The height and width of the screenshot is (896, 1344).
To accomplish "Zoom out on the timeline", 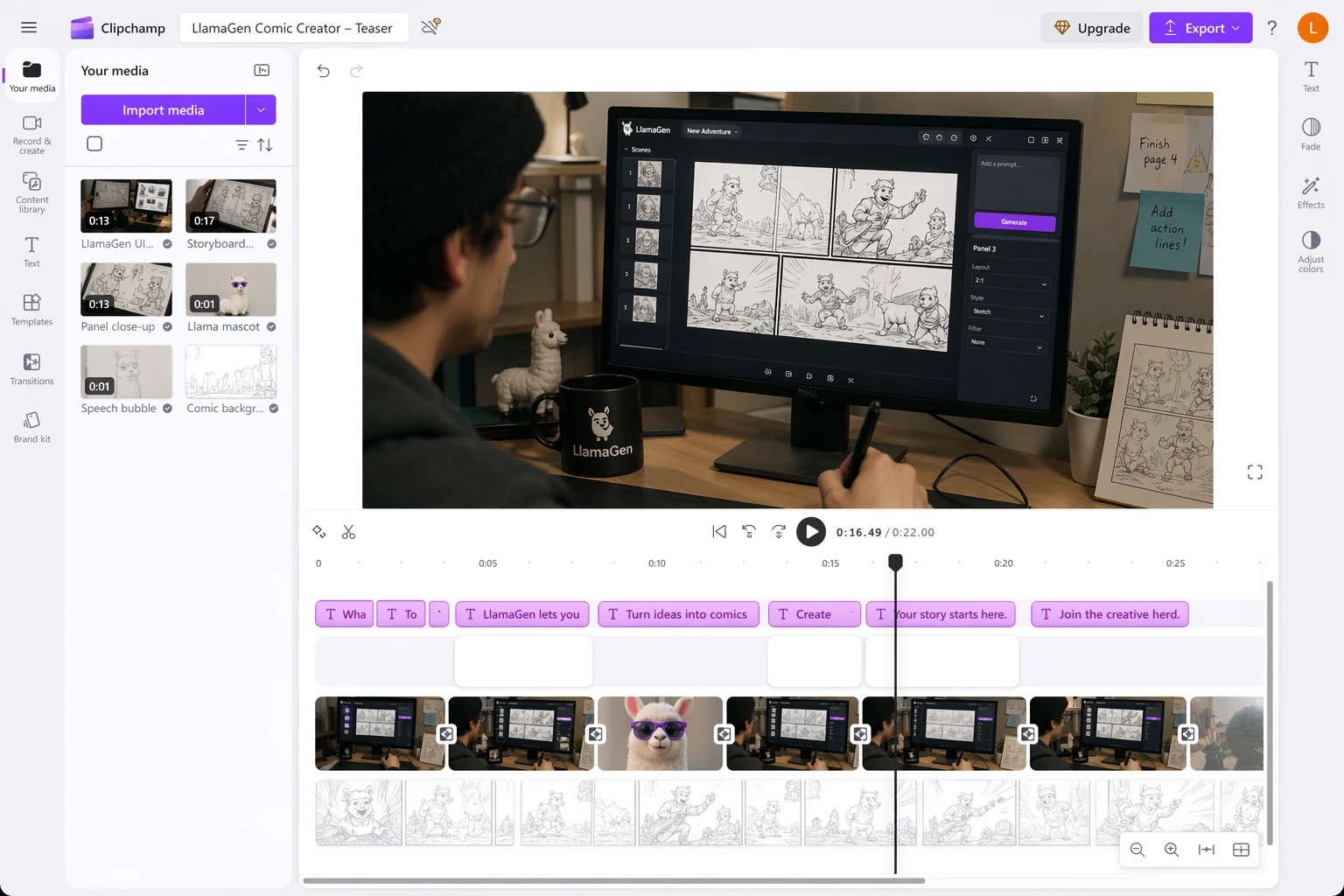I will (1137, 850).
